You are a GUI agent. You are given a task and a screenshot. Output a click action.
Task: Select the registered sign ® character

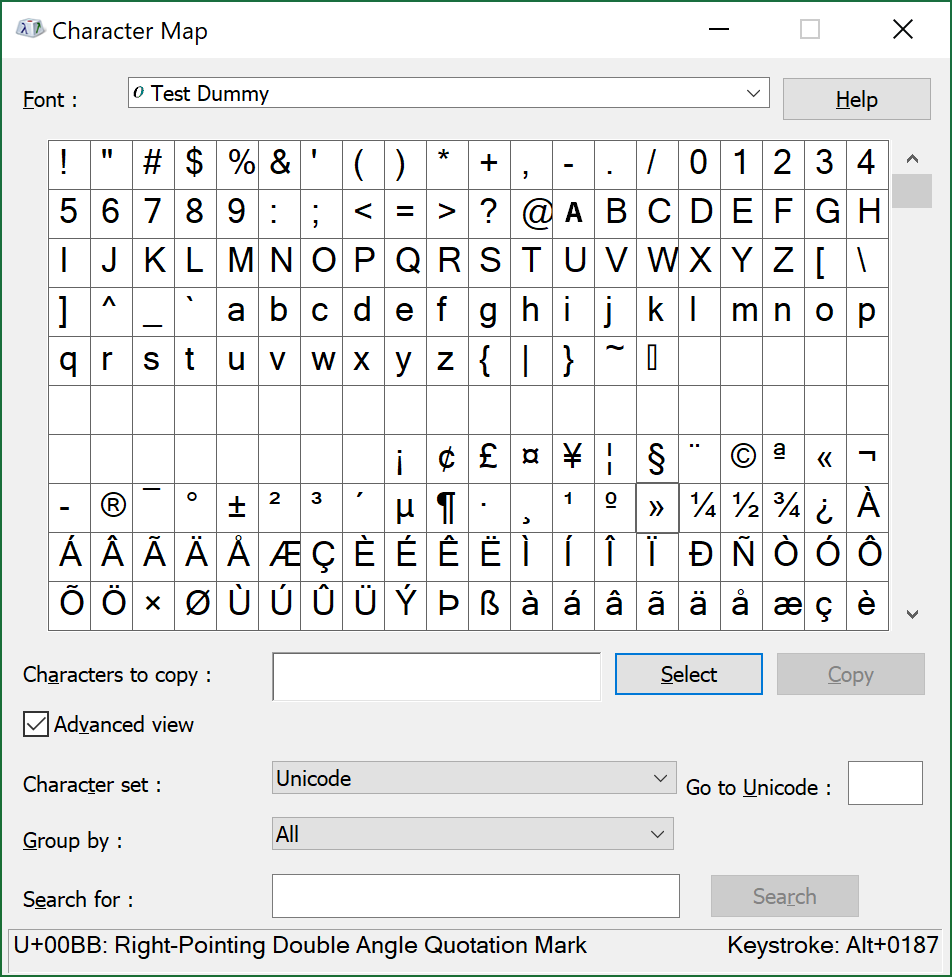112,508
